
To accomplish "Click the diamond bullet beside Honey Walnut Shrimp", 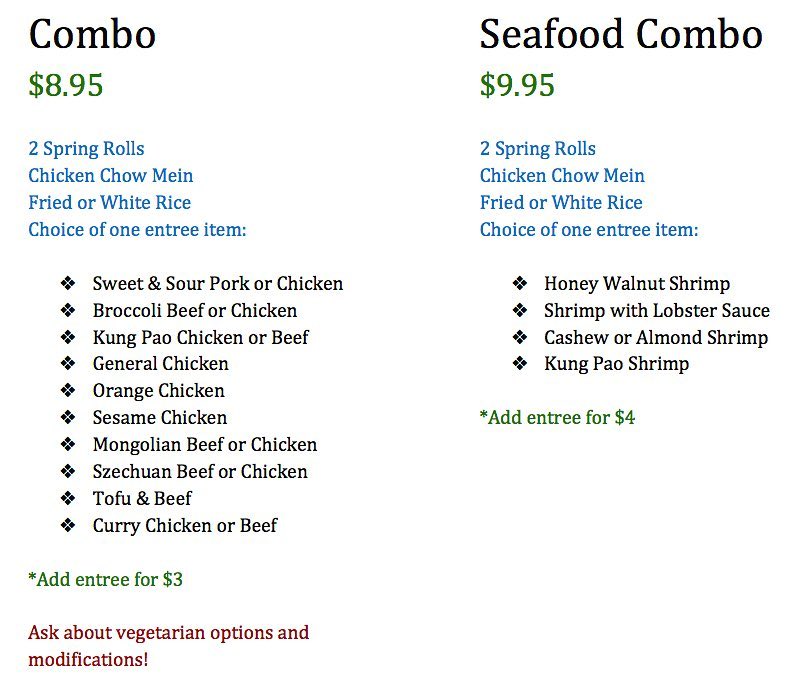I will coord(520,284).
